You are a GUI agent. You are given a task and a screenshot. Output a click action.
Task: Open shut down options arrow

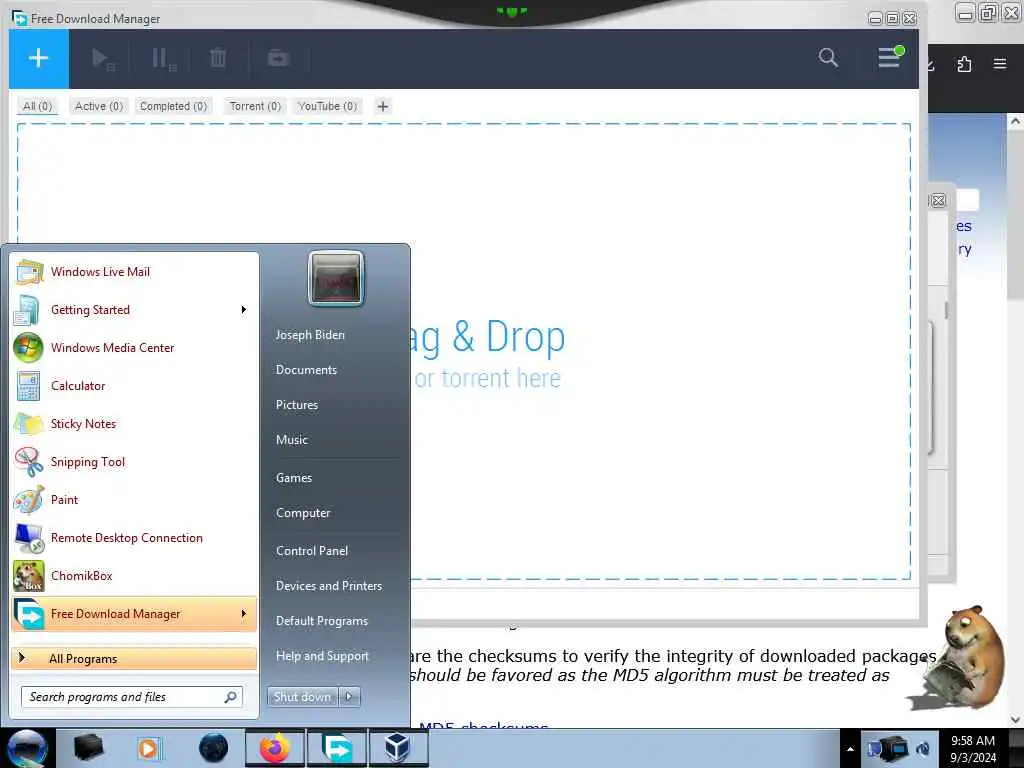349,697
